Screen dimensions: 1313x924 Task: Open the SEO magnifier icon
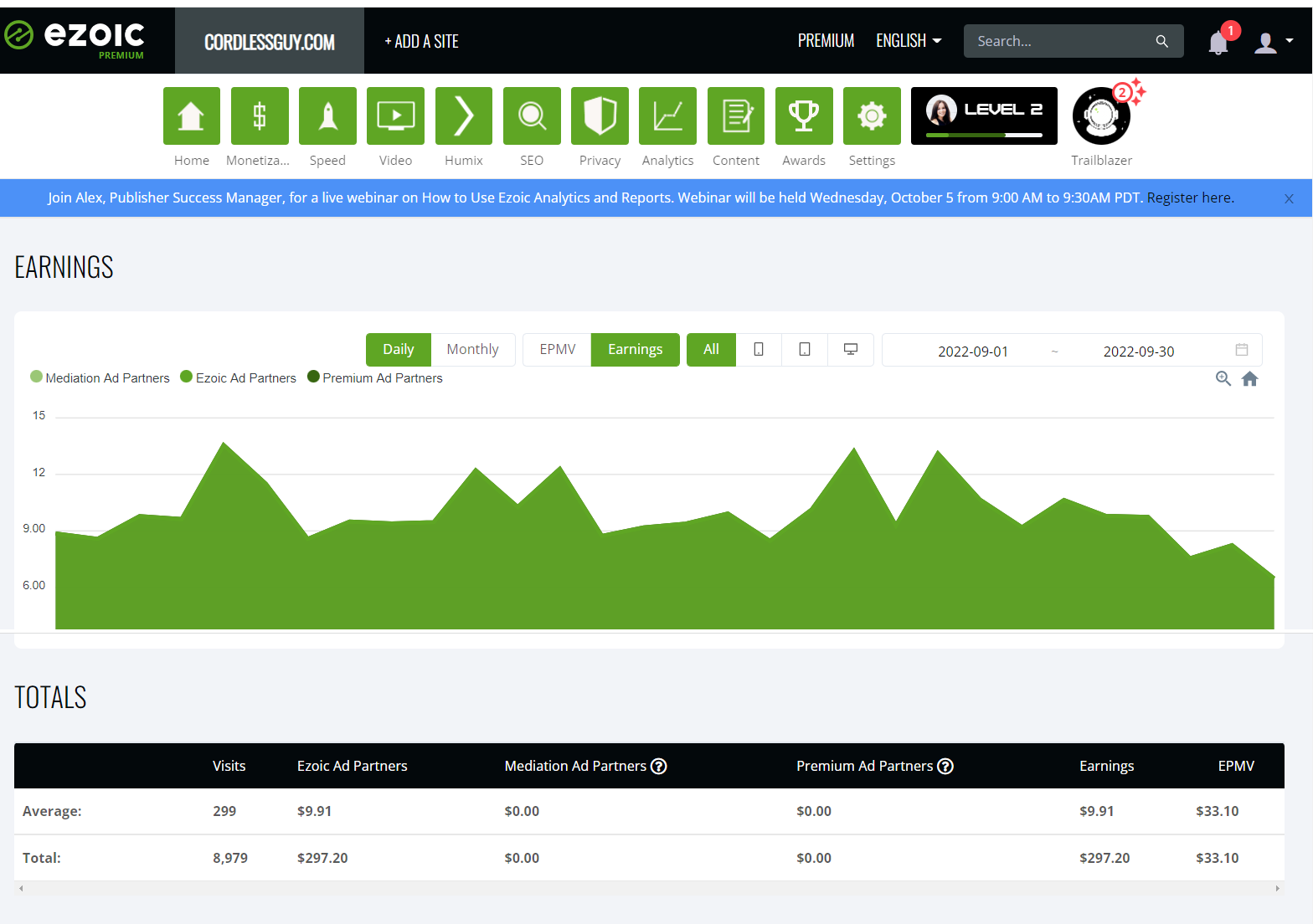click(532, 116)
